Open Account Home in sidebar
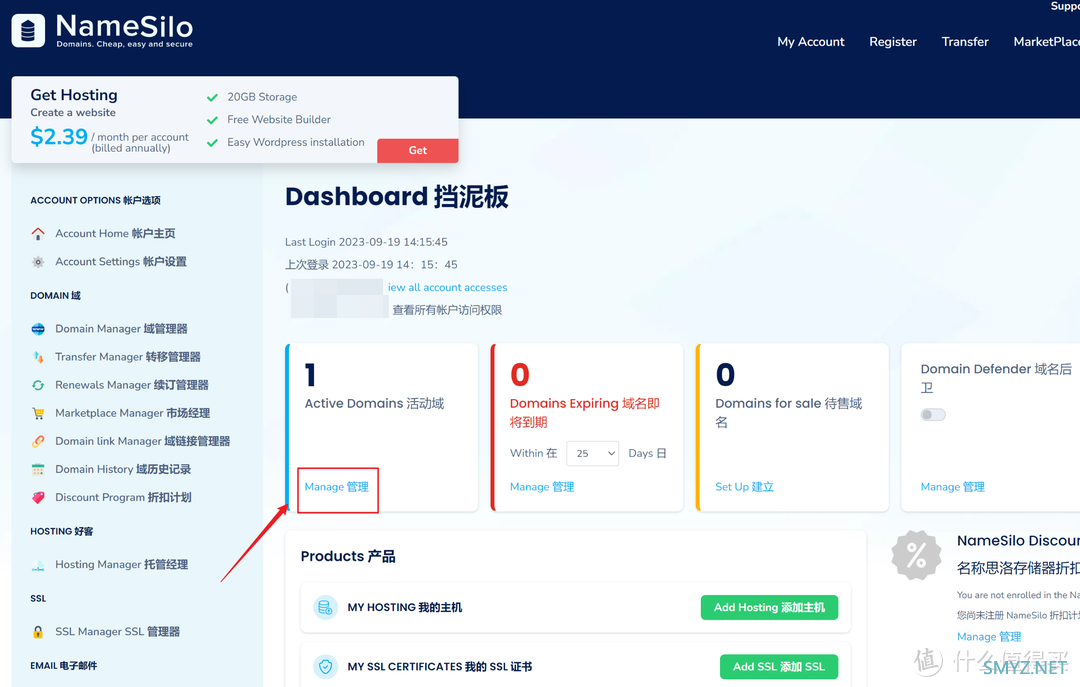Image resolution: width=1080 pixels, height=687 pixels. coord(115,234)
